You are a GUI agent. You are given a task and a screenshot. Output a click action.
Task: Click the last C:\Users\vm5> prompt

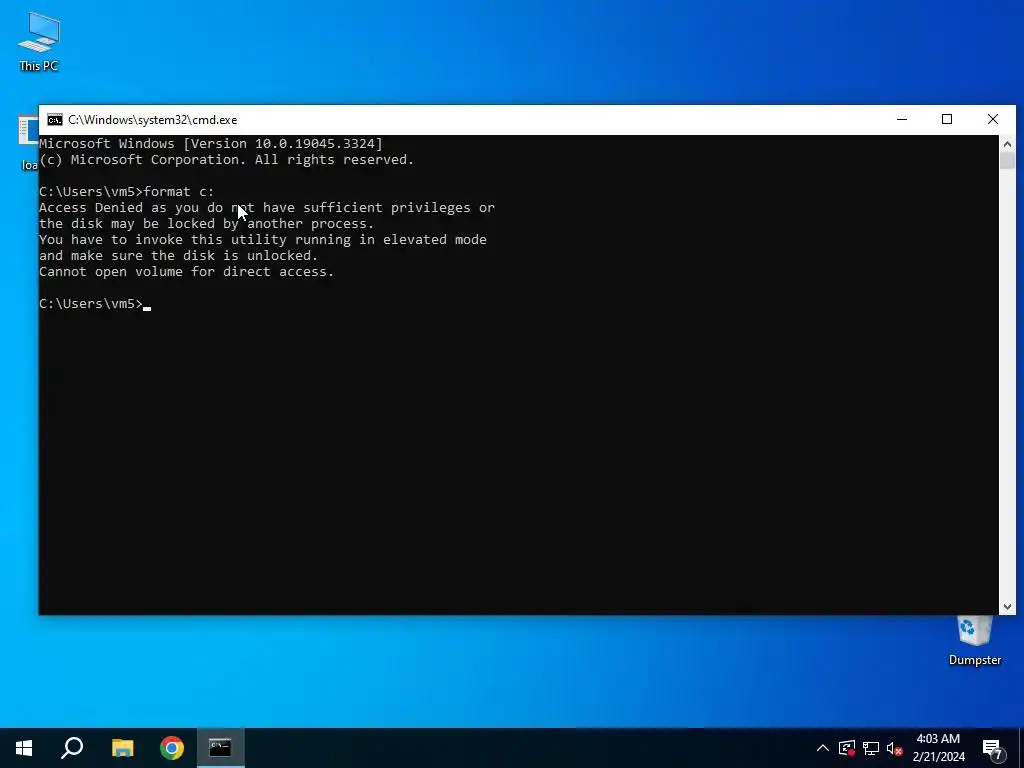91,304
